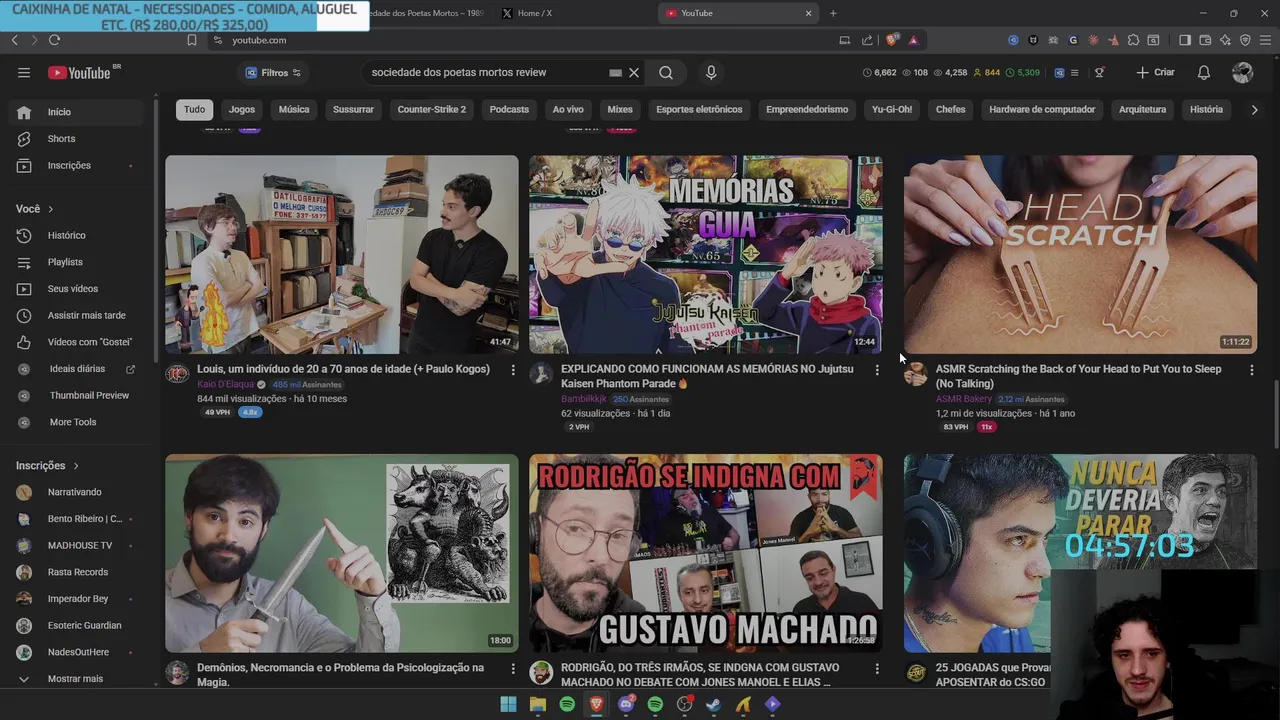This screenshot has height=720, width=1280.
Task: Open the on-screen keyboard icon in search box
Action: click(x=616, y=72)
